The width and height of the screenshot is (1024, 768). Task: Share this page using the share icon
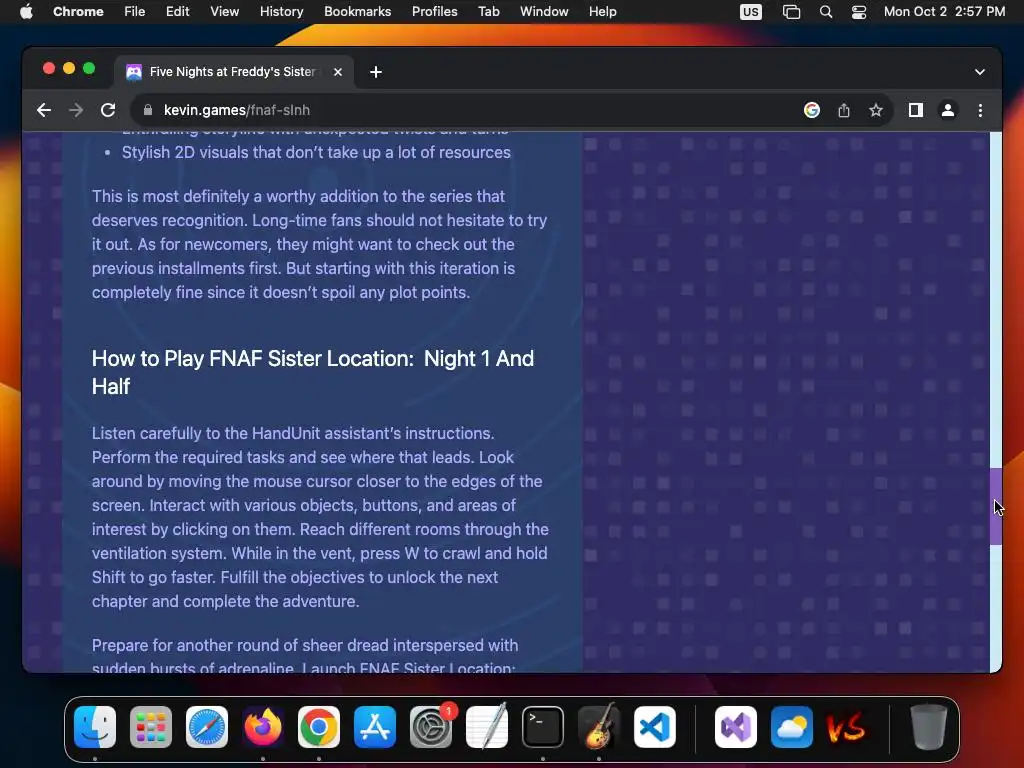[844, 110]
